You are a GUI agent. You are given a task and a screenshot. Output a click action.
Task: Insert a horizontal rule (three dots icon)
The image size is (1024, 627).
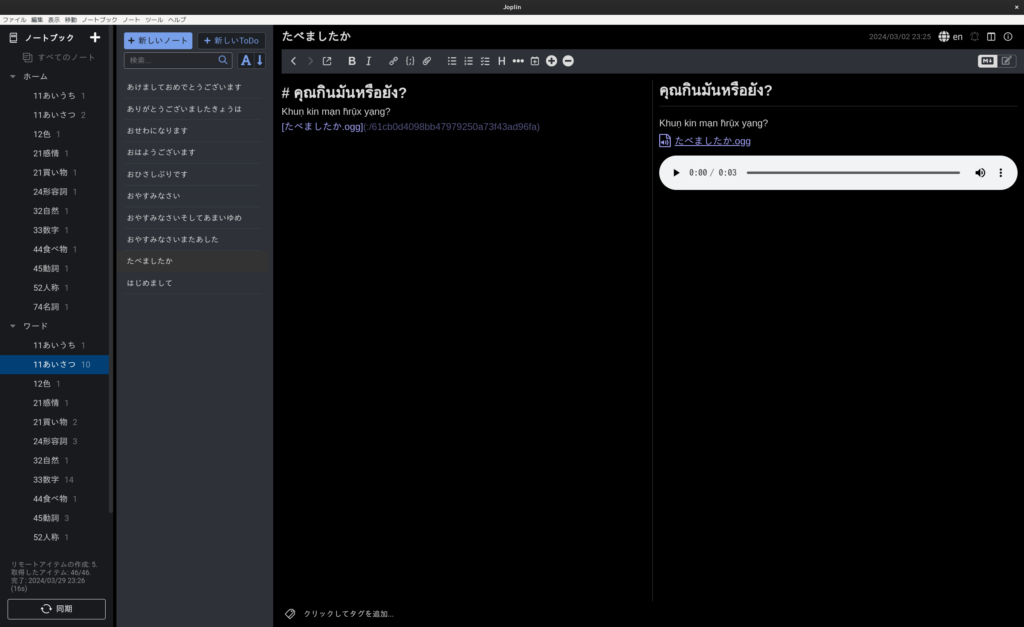[518, 61]
